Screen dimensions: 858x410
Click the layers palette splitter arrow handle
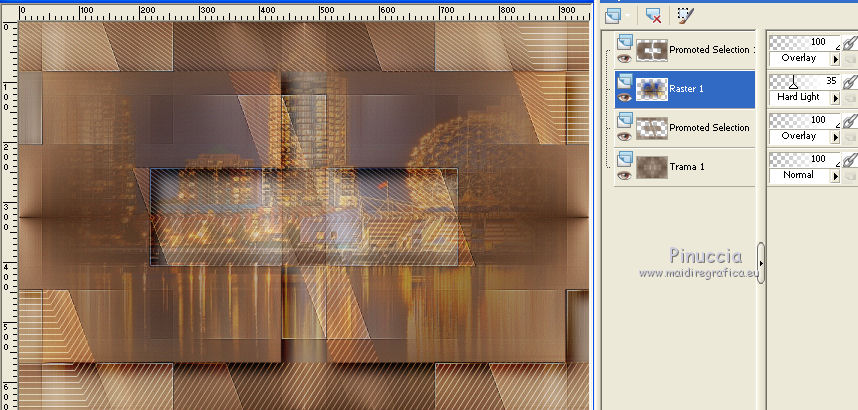(761, 263)
